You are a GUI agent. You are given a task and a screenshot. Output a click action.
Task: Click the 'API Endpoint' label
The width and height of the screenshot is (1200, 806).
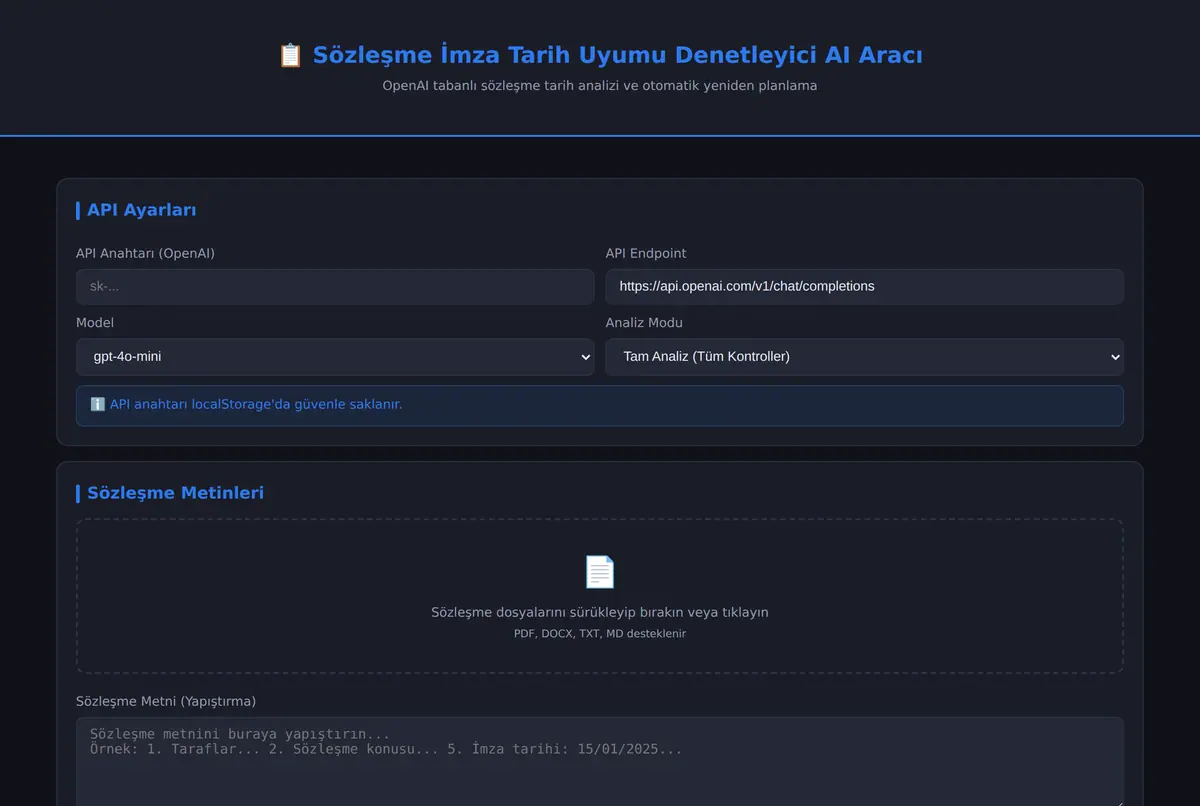pos(646,254)
